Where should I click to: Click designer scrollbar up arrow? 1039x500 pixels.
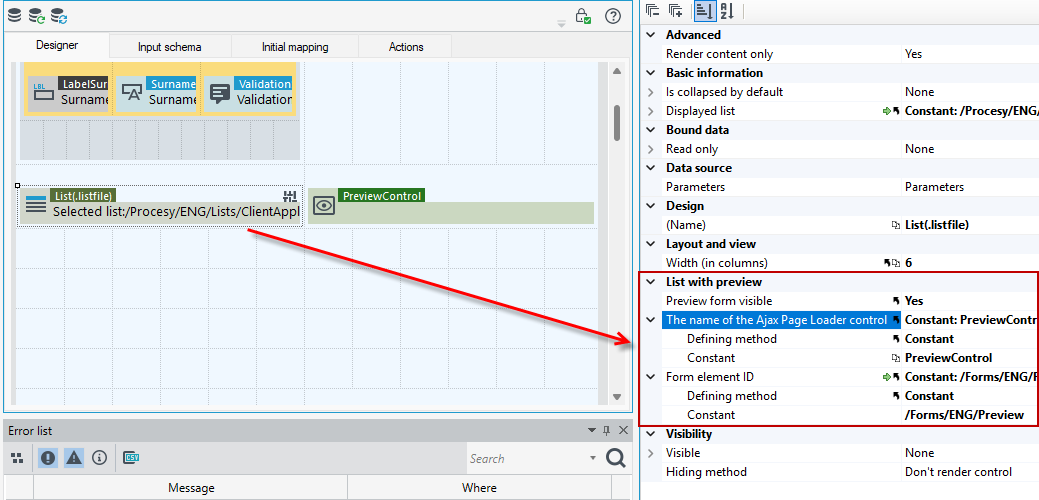coord(616,71)
